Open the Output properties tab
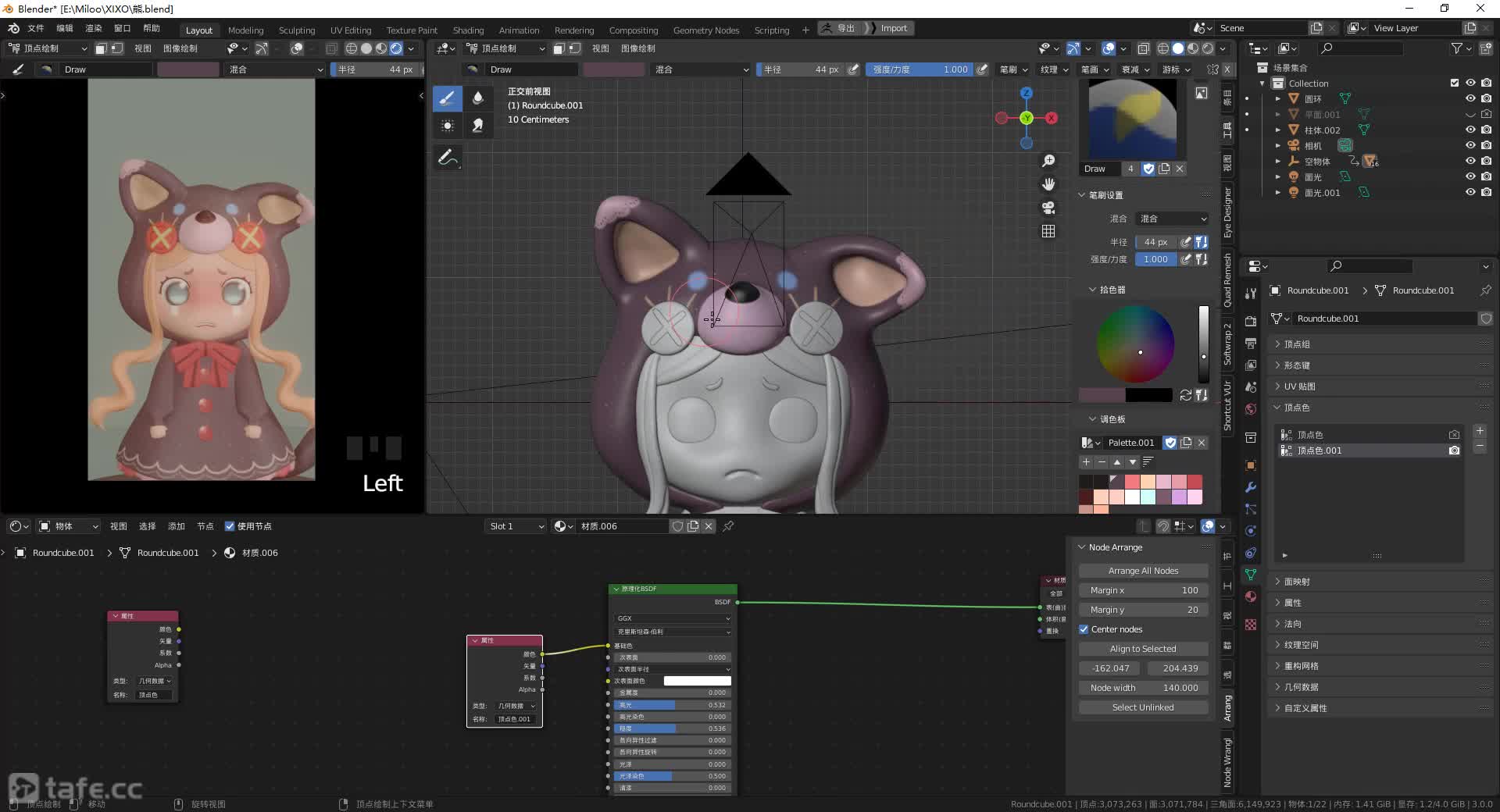The width and height of the screenshot is (1500, 812). pos(1251,343)
